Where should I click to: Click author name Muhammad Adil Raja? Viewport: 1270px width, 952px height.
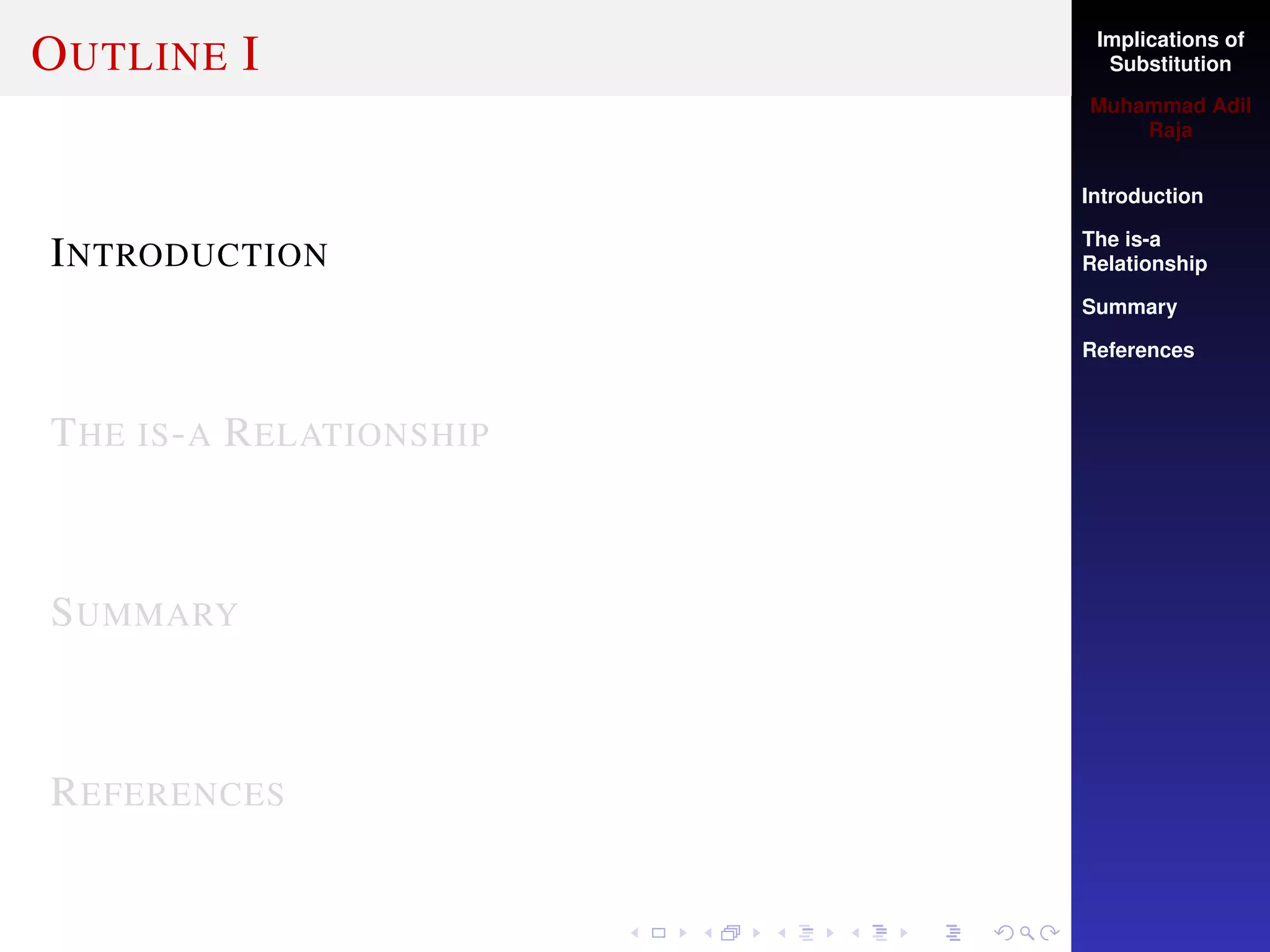coord(1170,118)
